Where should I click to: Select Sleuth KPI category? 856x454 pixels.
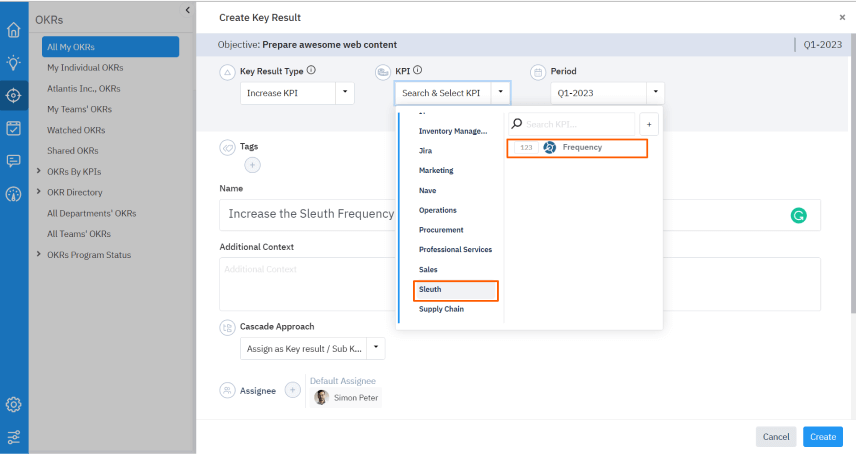pos(456,290)
